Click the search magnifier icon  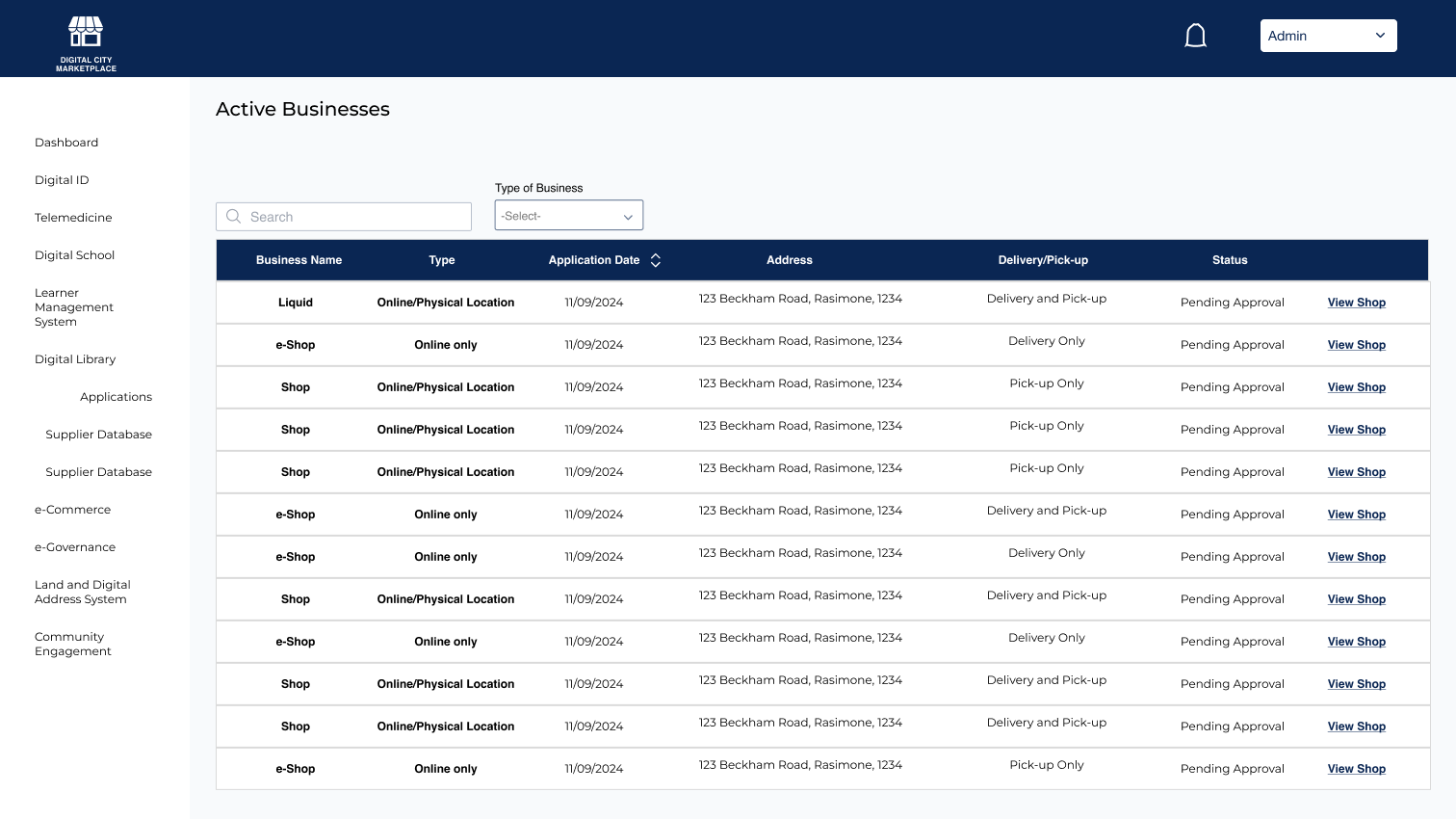tap(234, 217)
